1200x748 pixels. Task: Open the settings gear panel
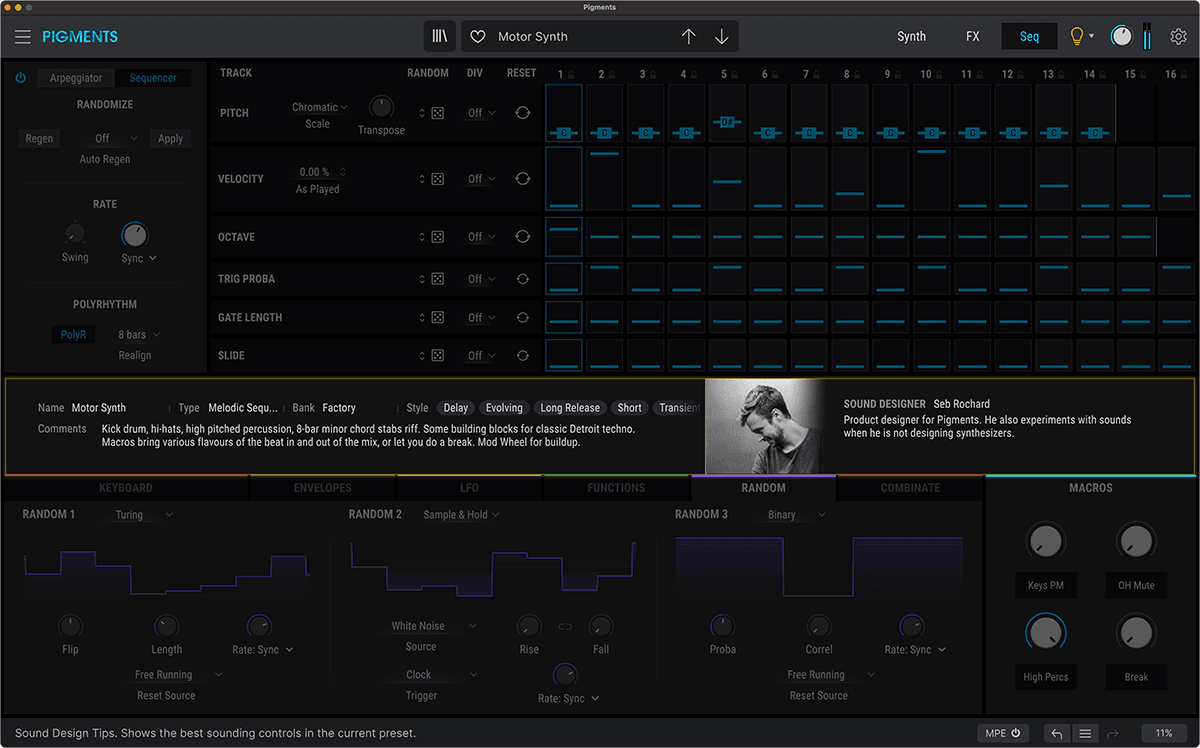tap(1179, 37)
